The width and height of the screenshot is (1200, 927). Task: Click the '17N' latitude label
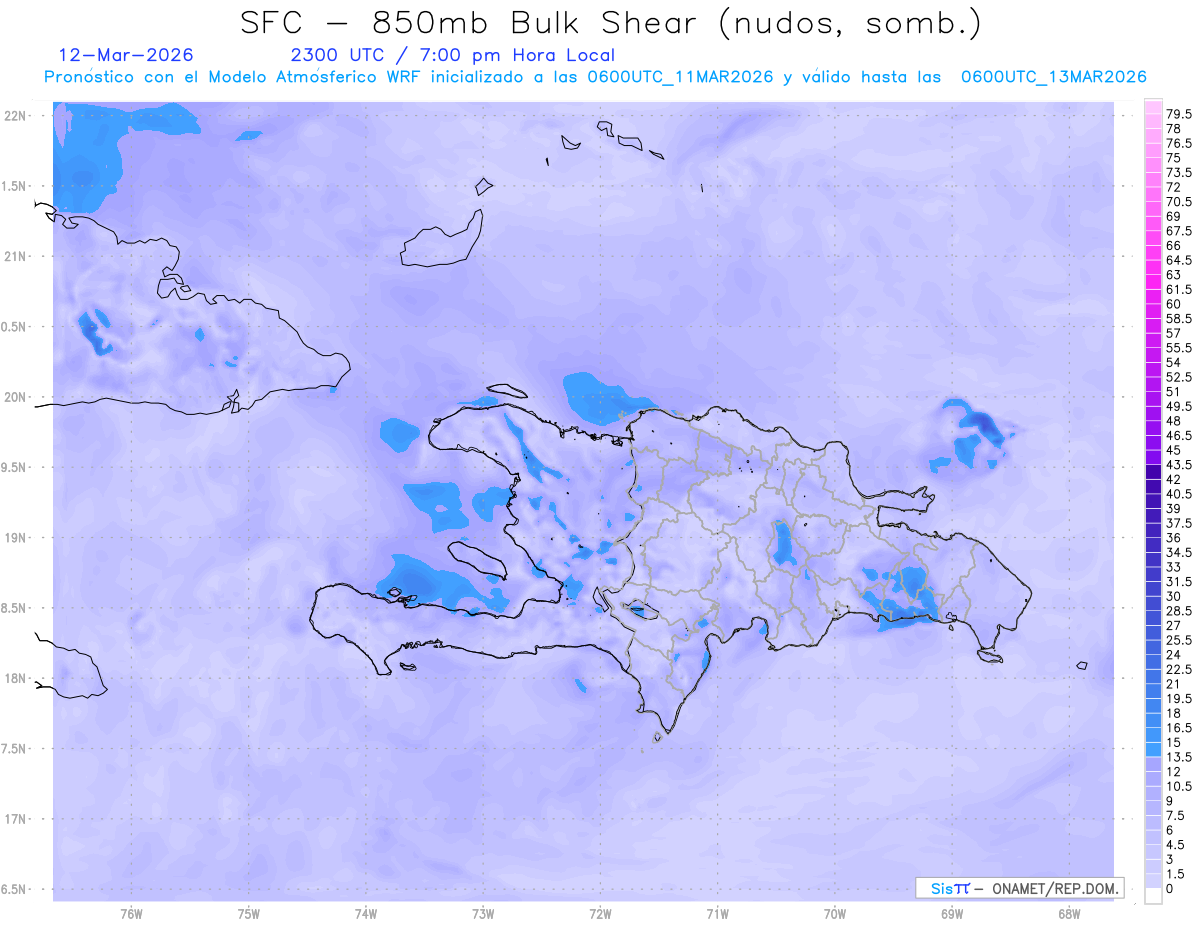(x=17, y=819)
